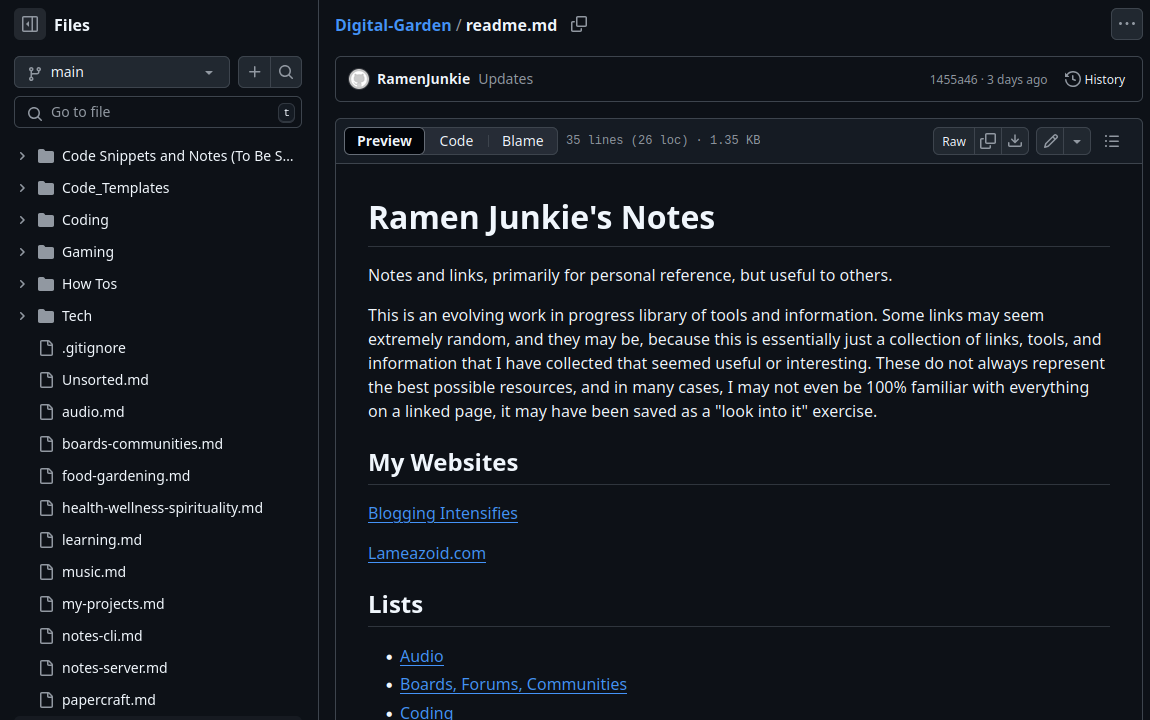Open the Blogging Intensifies link
This screenshot has width=1150, height=720.
[442, 513]
